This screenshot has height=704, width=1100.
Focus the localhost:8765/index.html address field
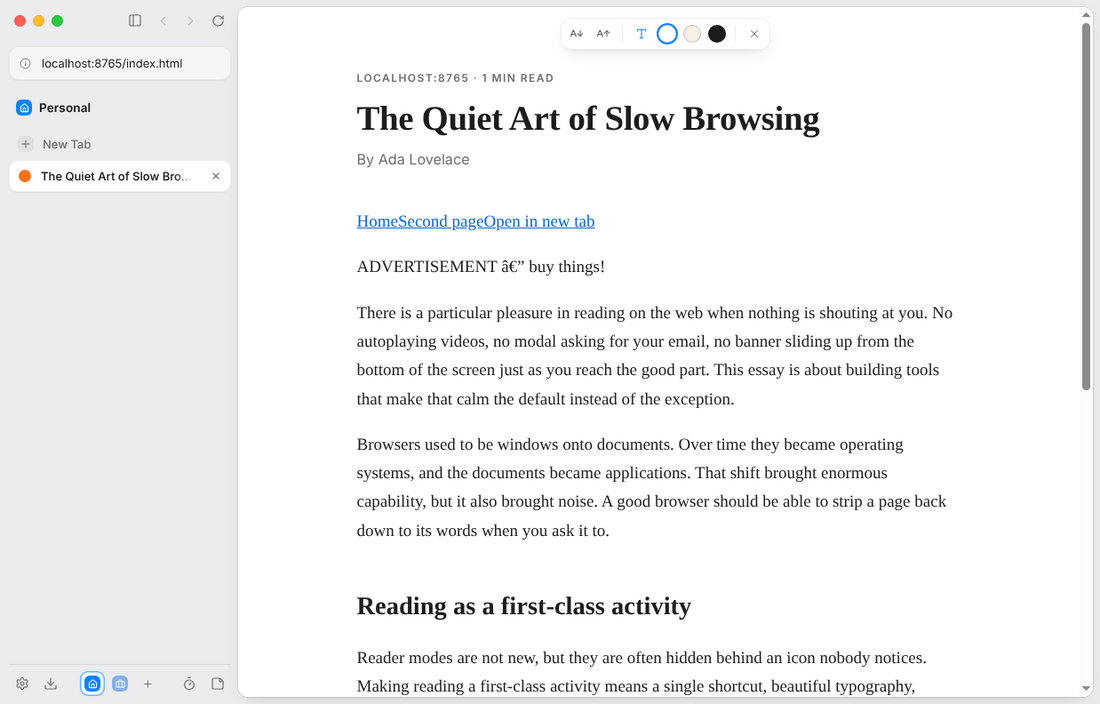pos(120,63)
